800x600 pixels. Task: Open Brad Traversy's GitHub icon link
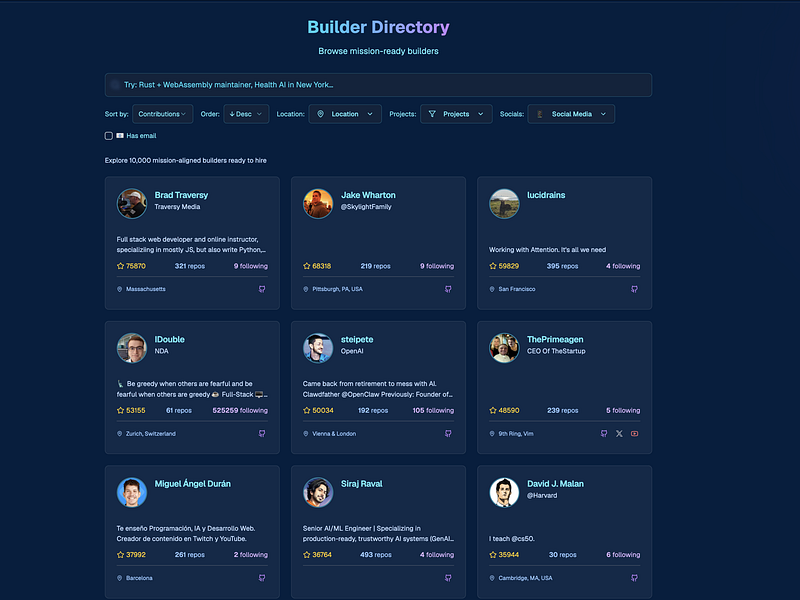[262, 289]
